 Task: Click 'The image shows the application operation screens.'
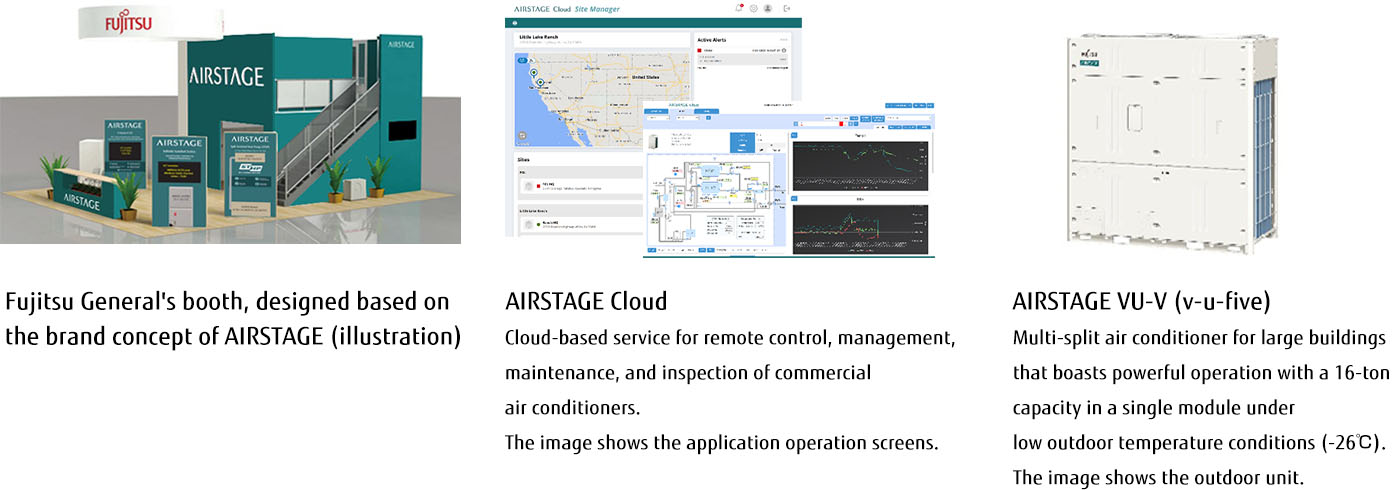coord(721,442)
